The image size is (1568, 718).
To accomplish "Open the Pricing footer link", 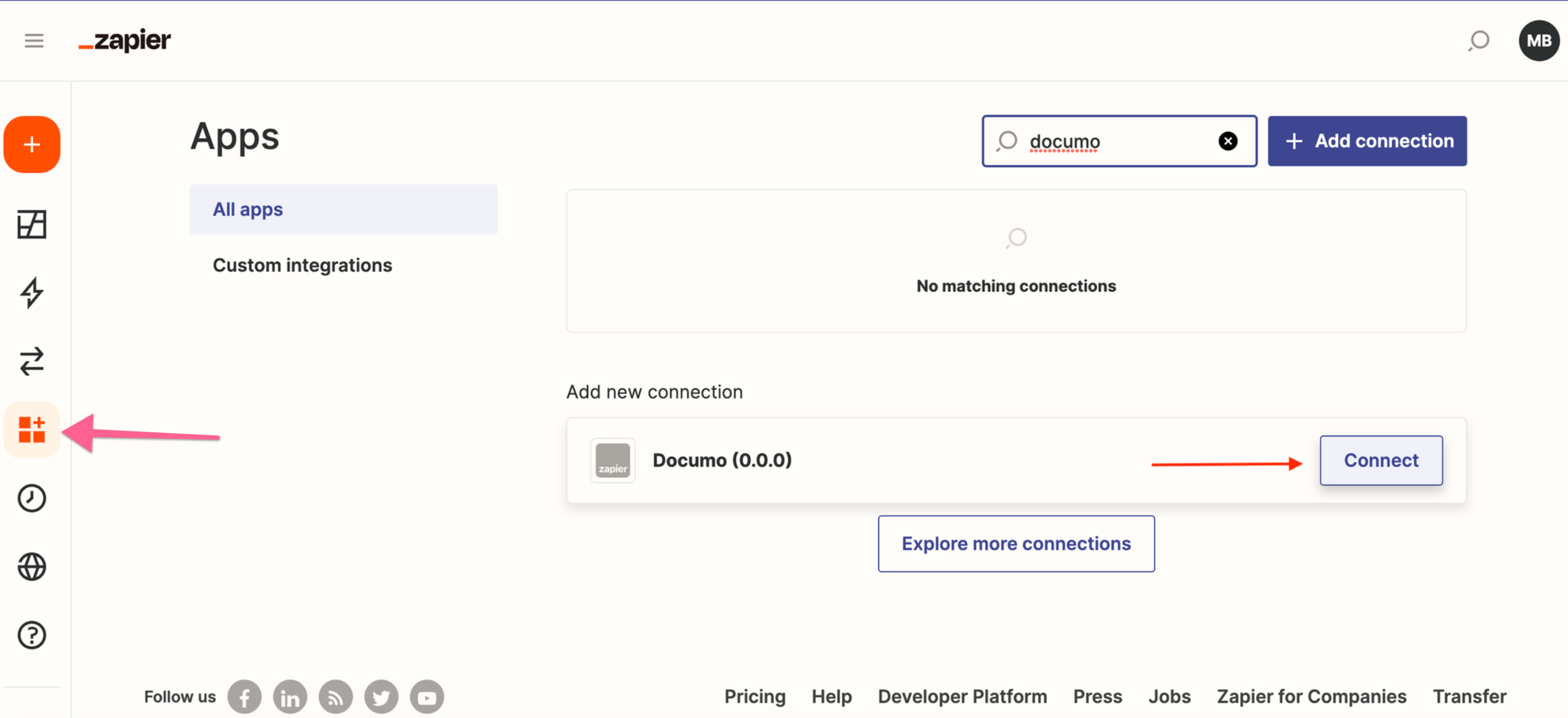I will (x=755, y=696).
